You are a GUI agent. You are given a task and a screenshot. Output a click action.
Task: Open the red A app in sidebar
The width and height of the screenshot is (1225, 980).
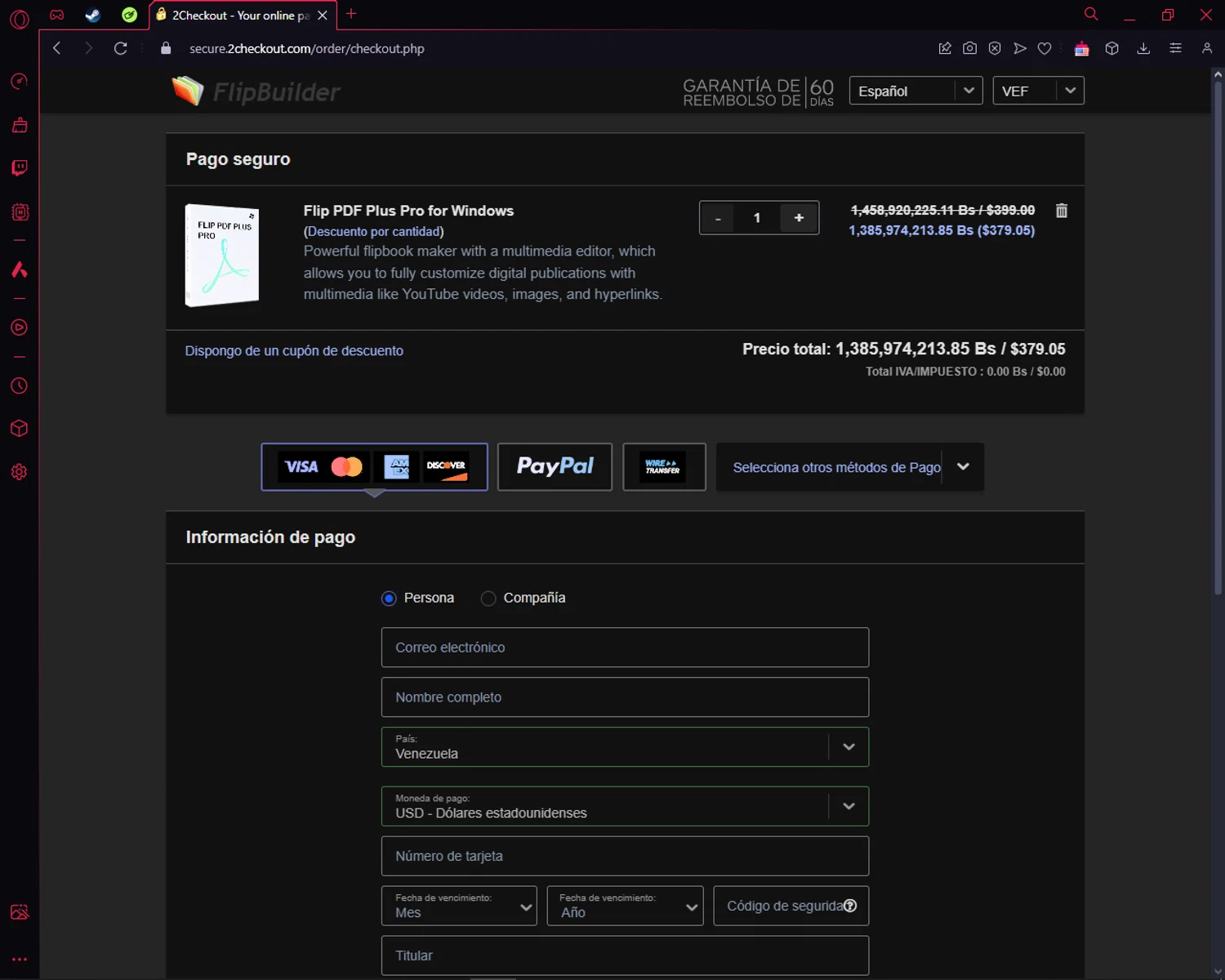point(20,269)
